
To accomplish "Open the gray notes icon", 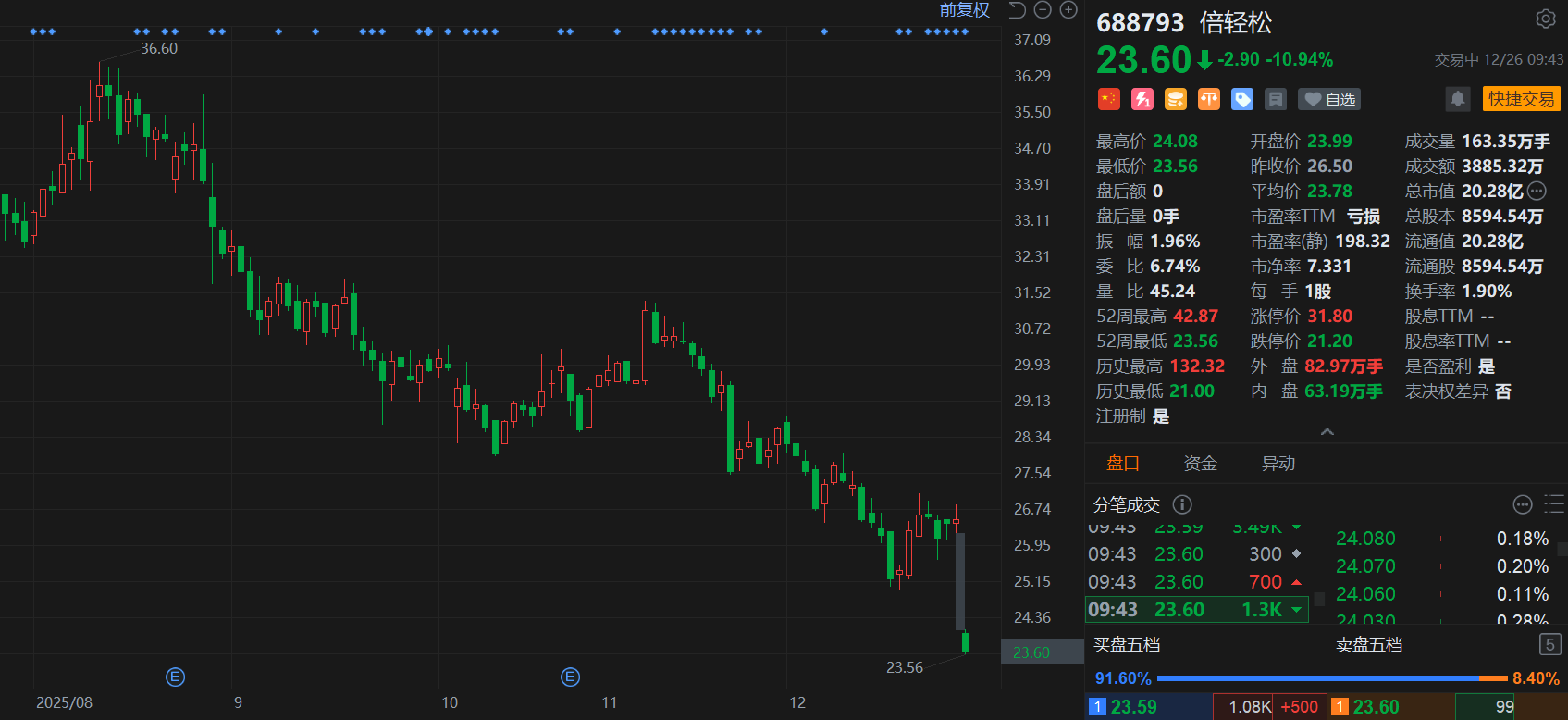I will point(1276,99).
